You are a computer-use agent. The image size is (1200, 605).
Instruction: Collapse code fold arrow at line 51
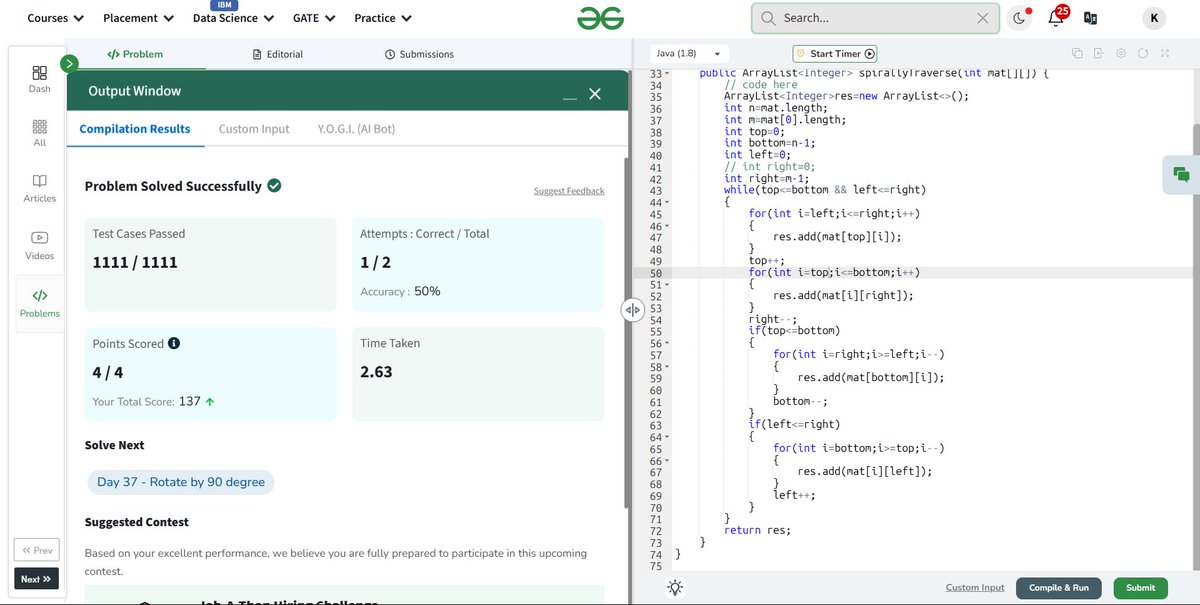tap(667, 285)
